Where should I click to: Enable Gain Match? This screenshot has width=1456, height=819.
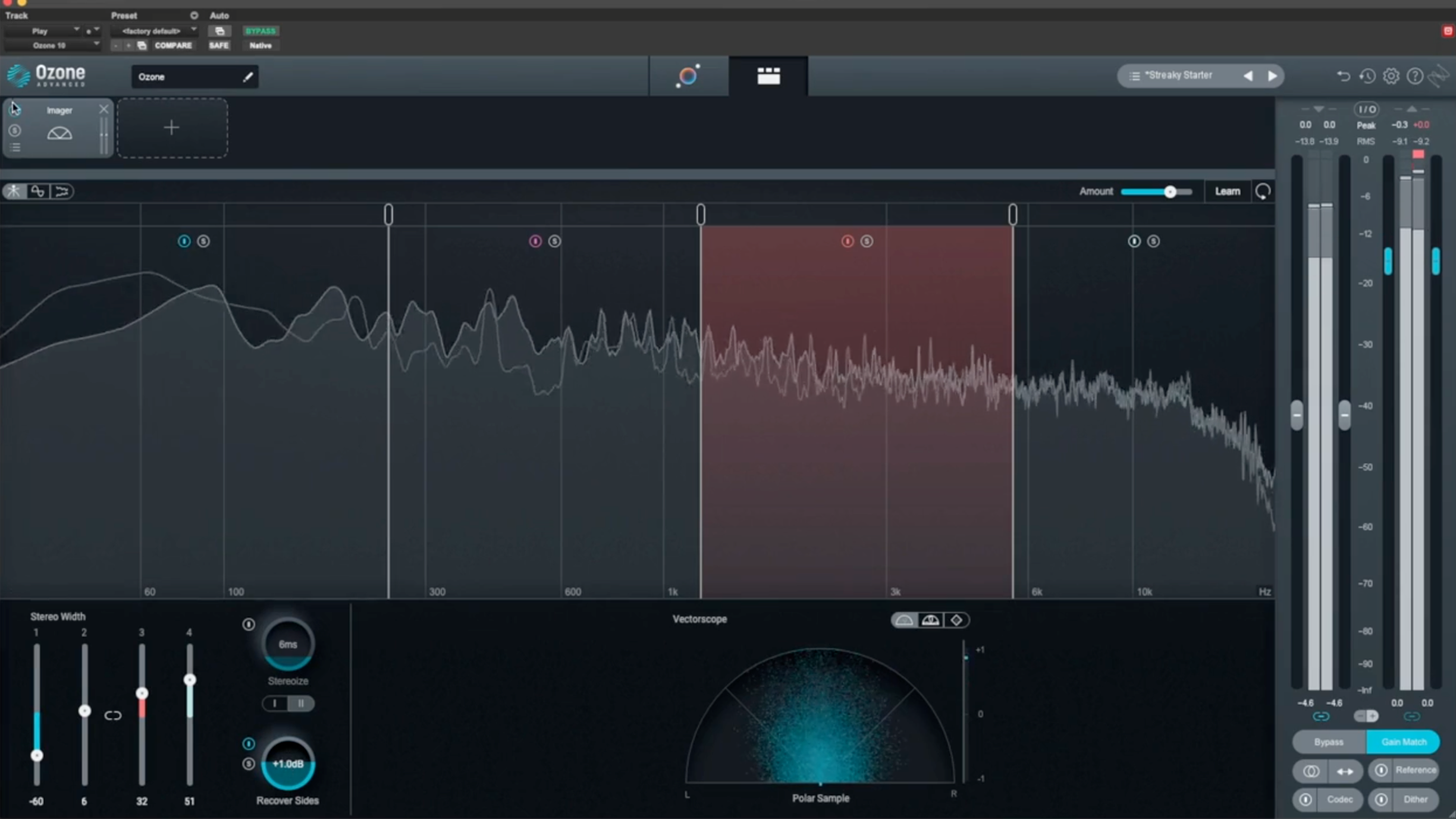click(1403, 742)
